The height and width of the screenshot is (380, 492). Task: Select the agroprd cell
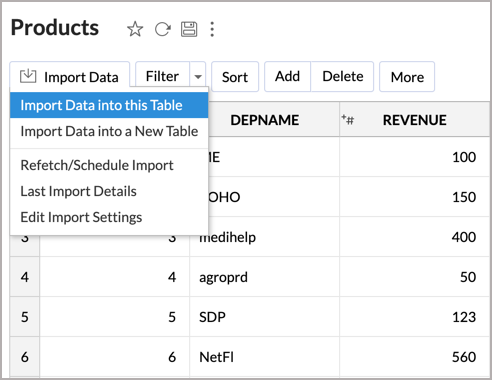click(265, 277)
